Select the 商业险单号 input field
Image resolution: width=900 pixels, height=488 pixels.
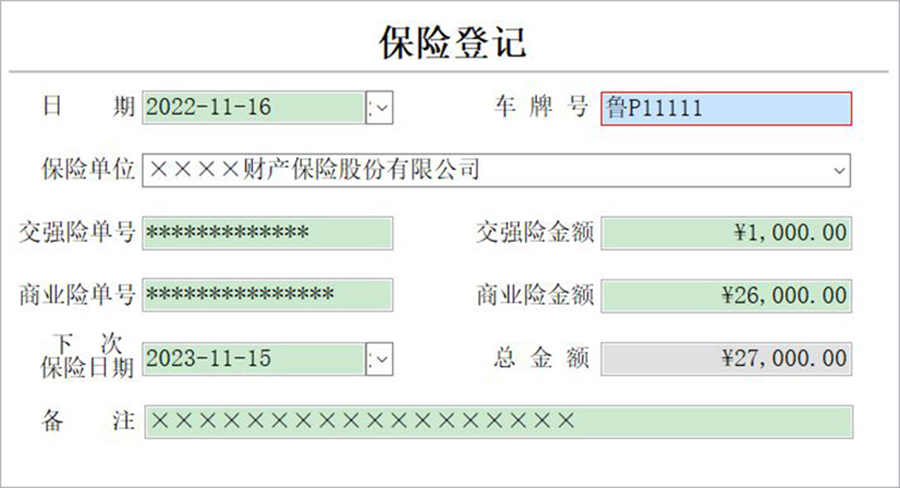(267, 295)
